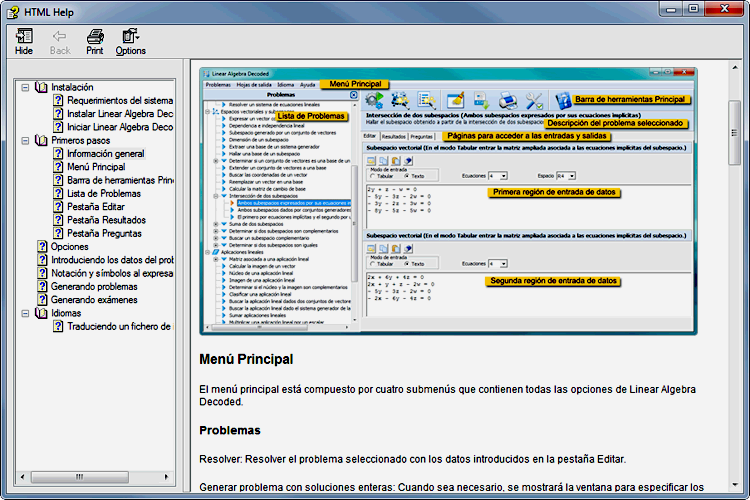Click the navigation scrollbar right arrow
This screenshot has height=500, width=750.
[166, 477]
